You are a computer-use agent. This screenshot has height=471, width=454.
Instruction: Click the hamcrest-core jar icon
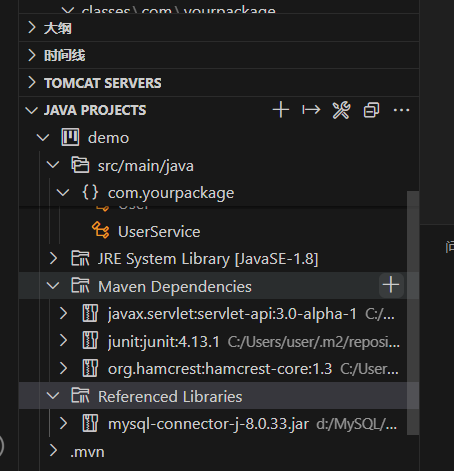90,368
